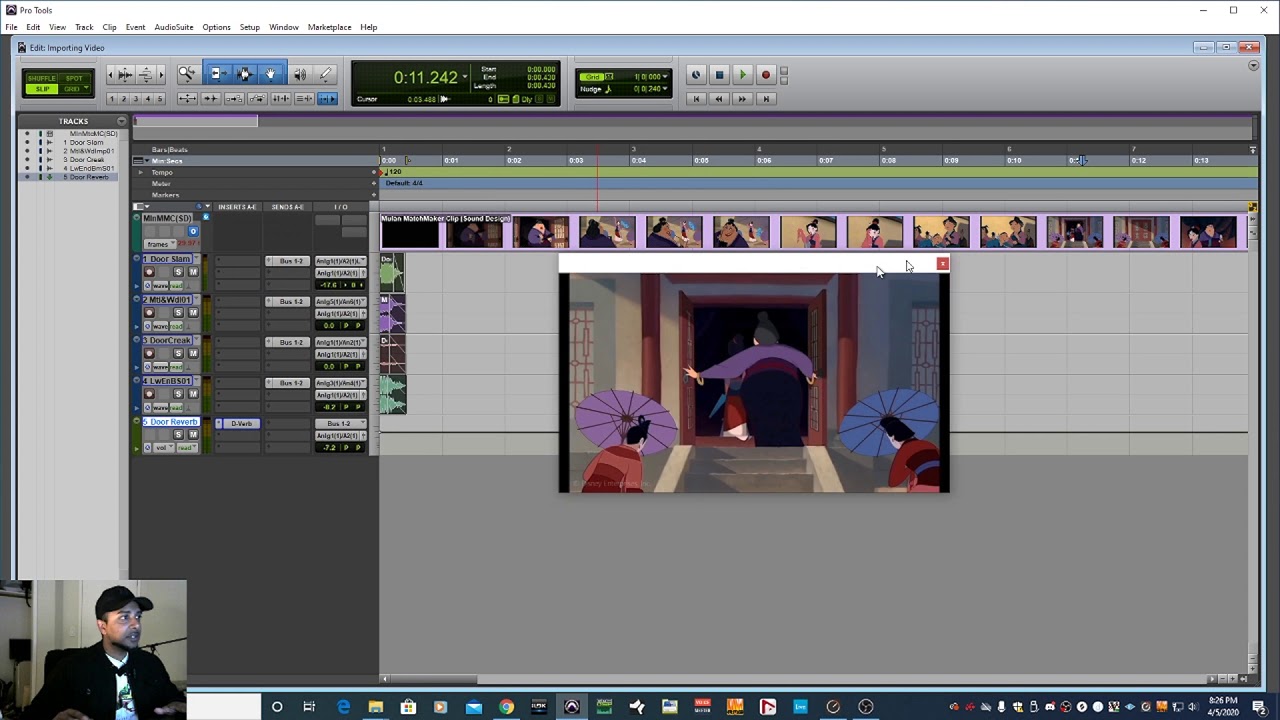Enable Grid edit mode
This screenshot has width=1280, height=720.
tap(72, 89)
